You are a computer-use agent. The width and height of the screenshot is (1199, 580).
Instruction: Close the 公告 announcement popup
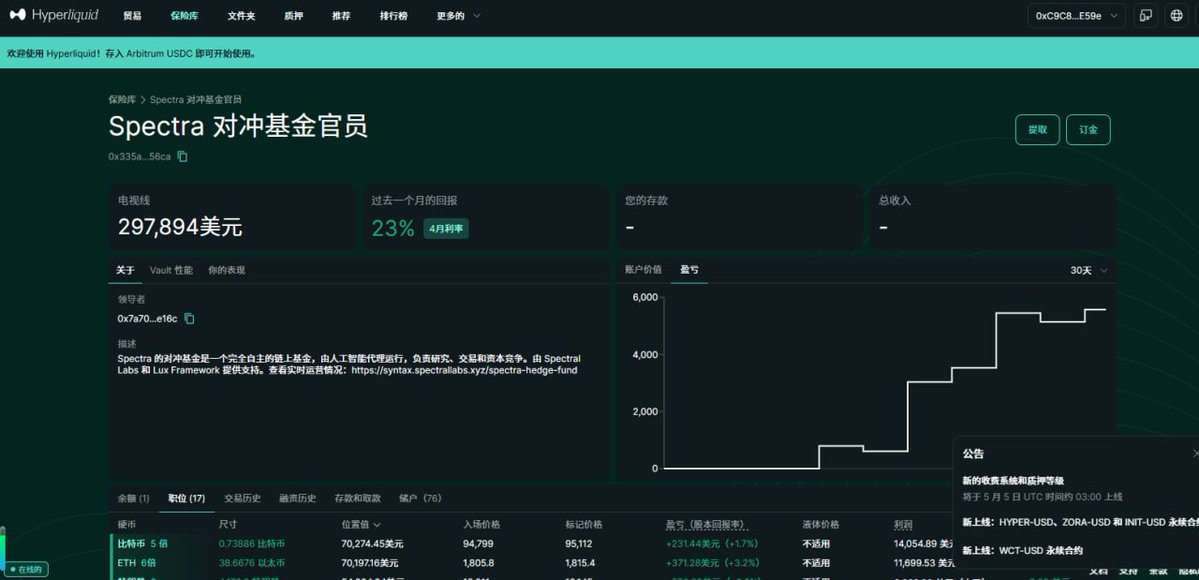[1195, 454]
